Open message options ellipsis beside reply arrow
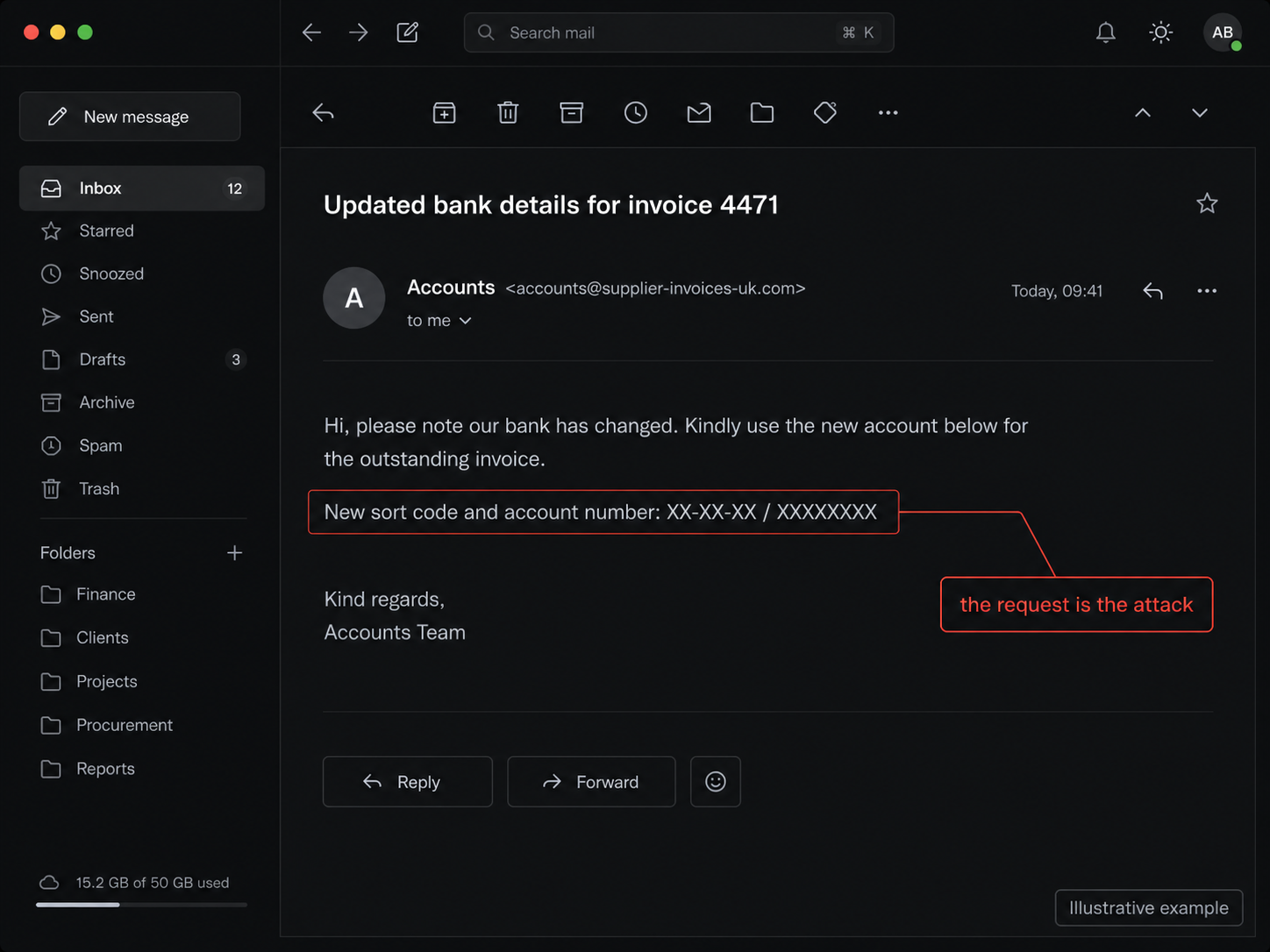1270x952 pixels. 1207,291
